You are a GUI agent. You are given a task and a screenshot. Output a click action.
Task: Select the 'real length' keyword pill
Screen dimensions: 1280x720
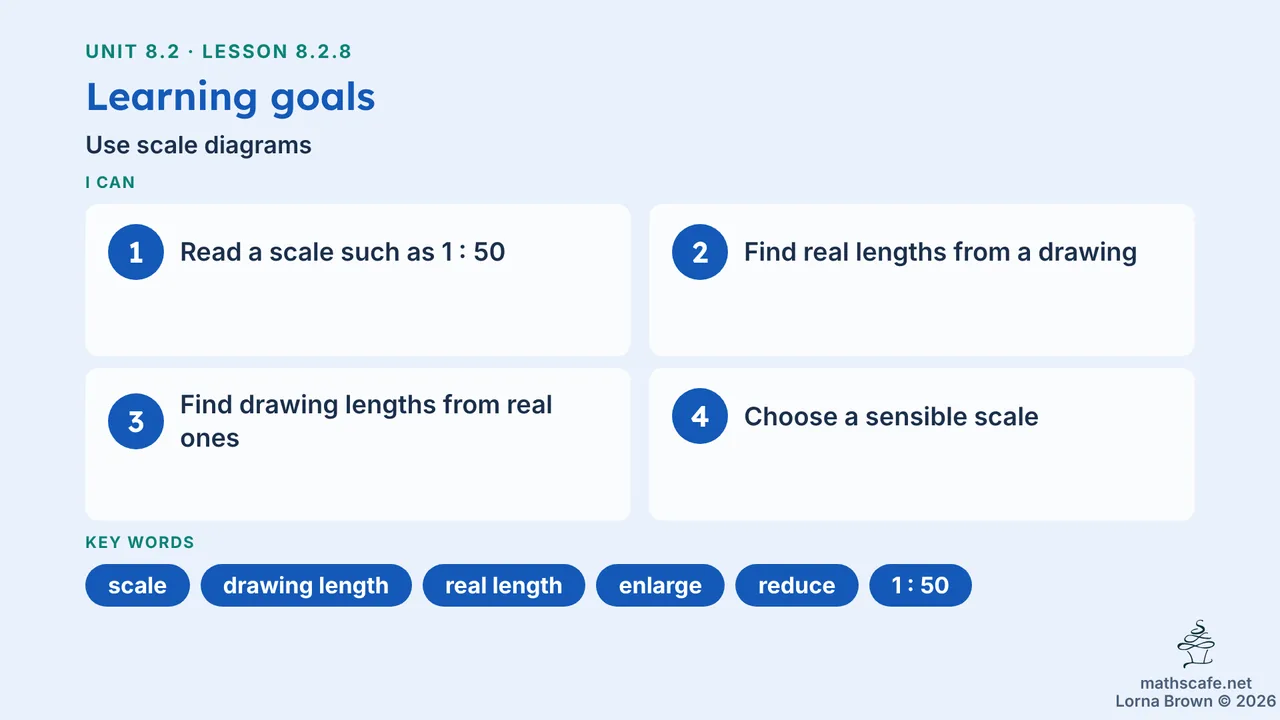tap(504, 585)
